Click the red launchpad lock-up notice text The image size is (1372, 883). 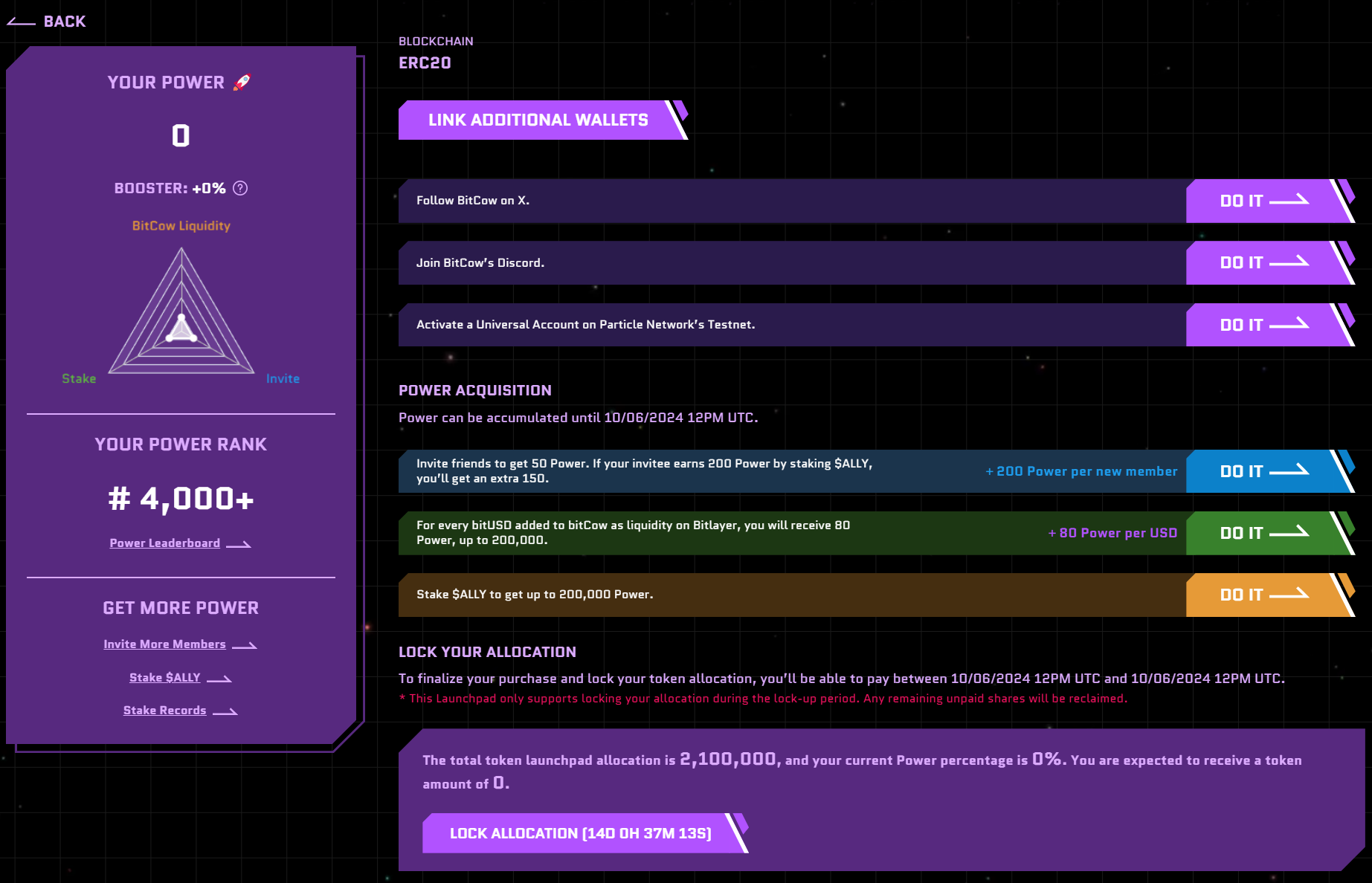(764, 699)
